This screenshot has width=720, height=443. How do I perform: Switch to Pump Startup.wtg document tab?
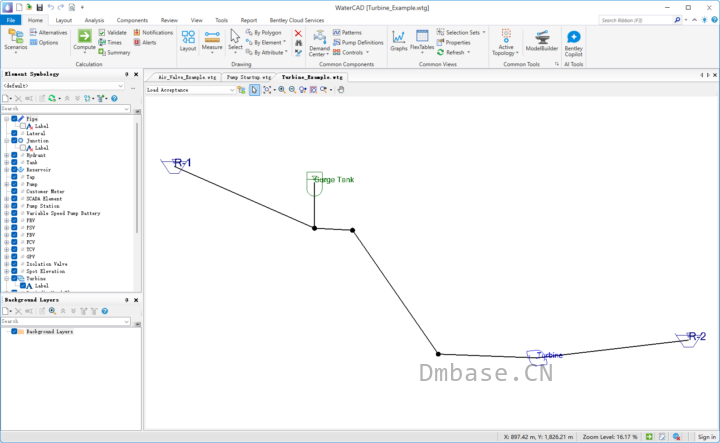(249, 77)
